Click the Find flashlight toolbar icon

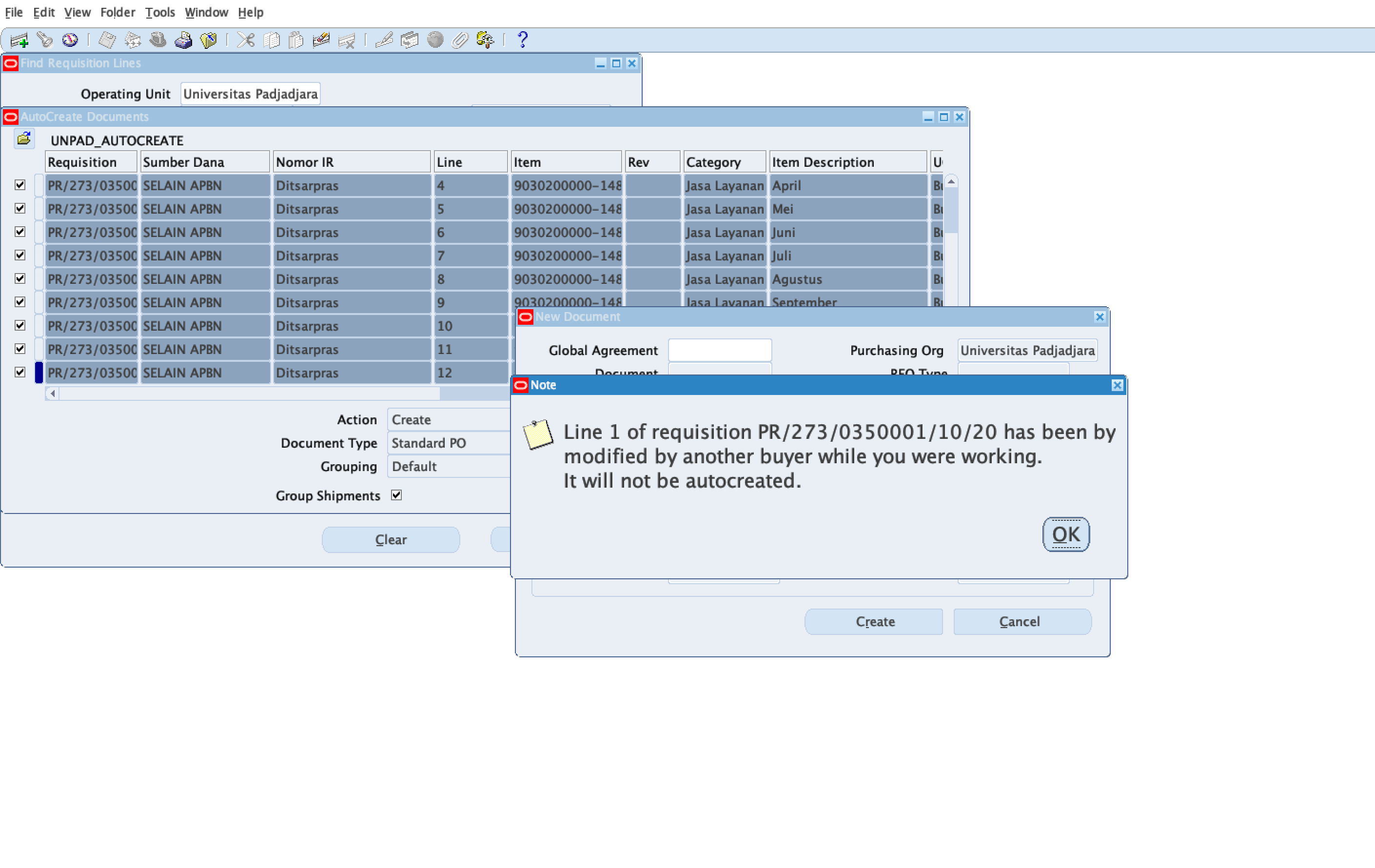(44, 40)
